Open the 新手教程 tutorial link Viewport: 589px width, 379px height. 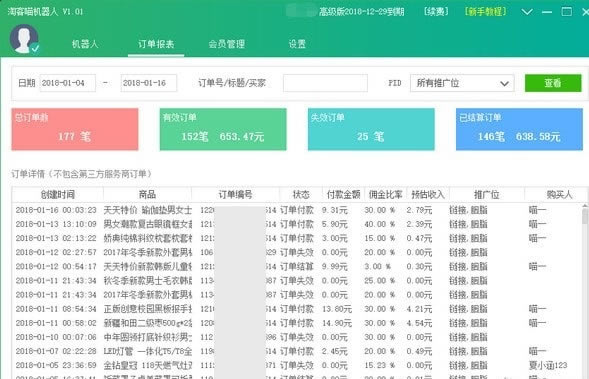click(486, 12)
